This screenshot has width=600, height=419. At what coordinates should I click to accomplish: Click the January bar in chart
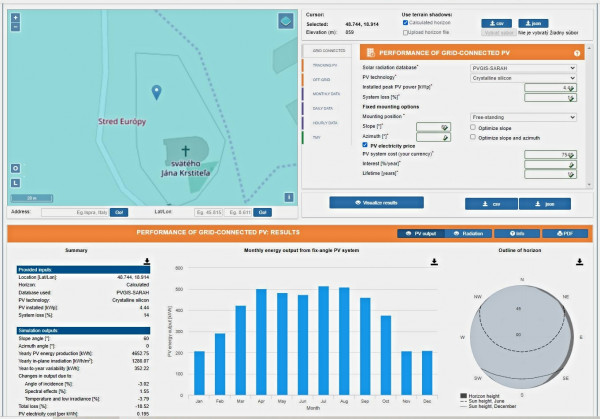[x=199, y=373]
